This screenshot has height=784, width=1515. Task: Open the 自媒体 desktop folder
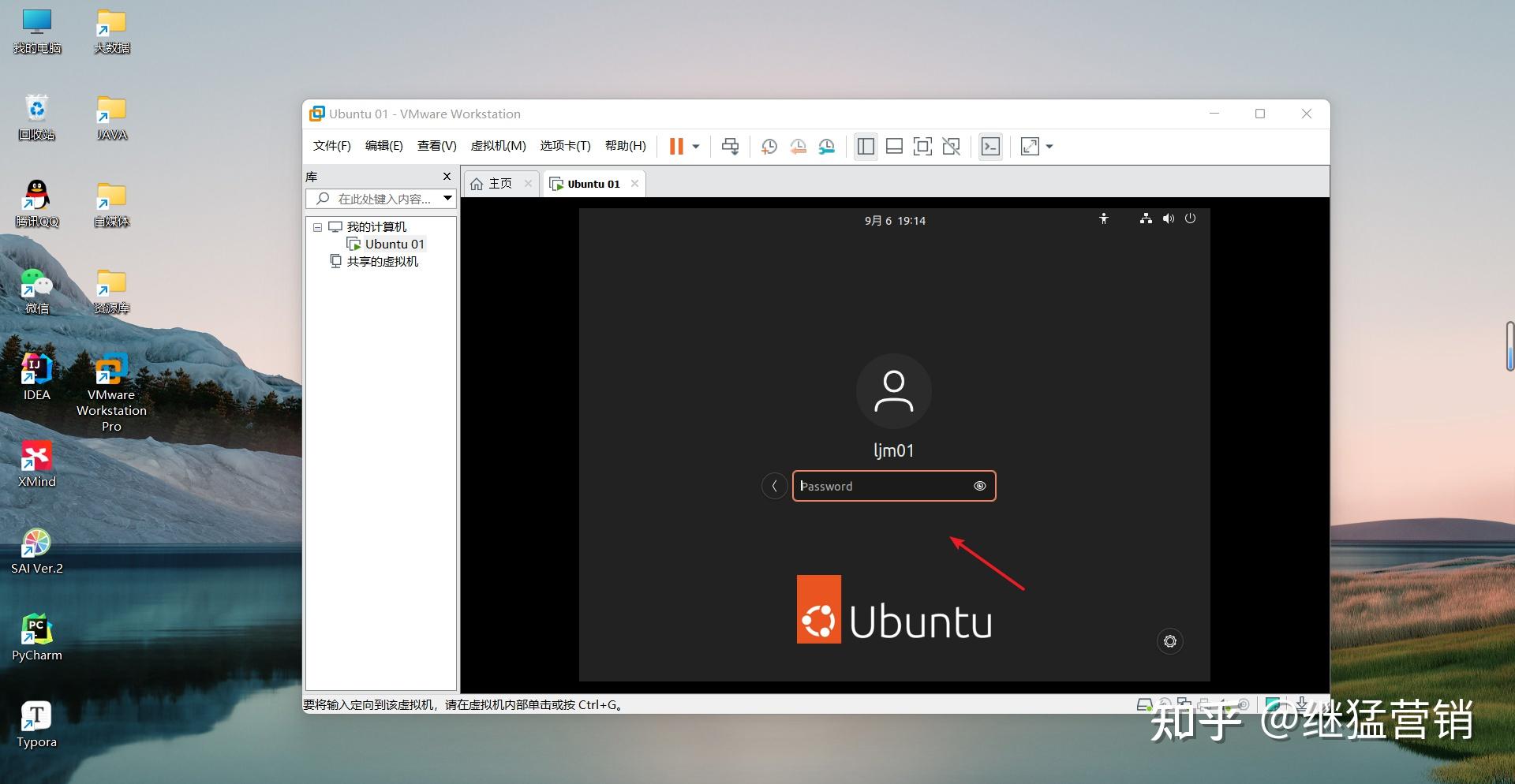(x=111, y=205)
